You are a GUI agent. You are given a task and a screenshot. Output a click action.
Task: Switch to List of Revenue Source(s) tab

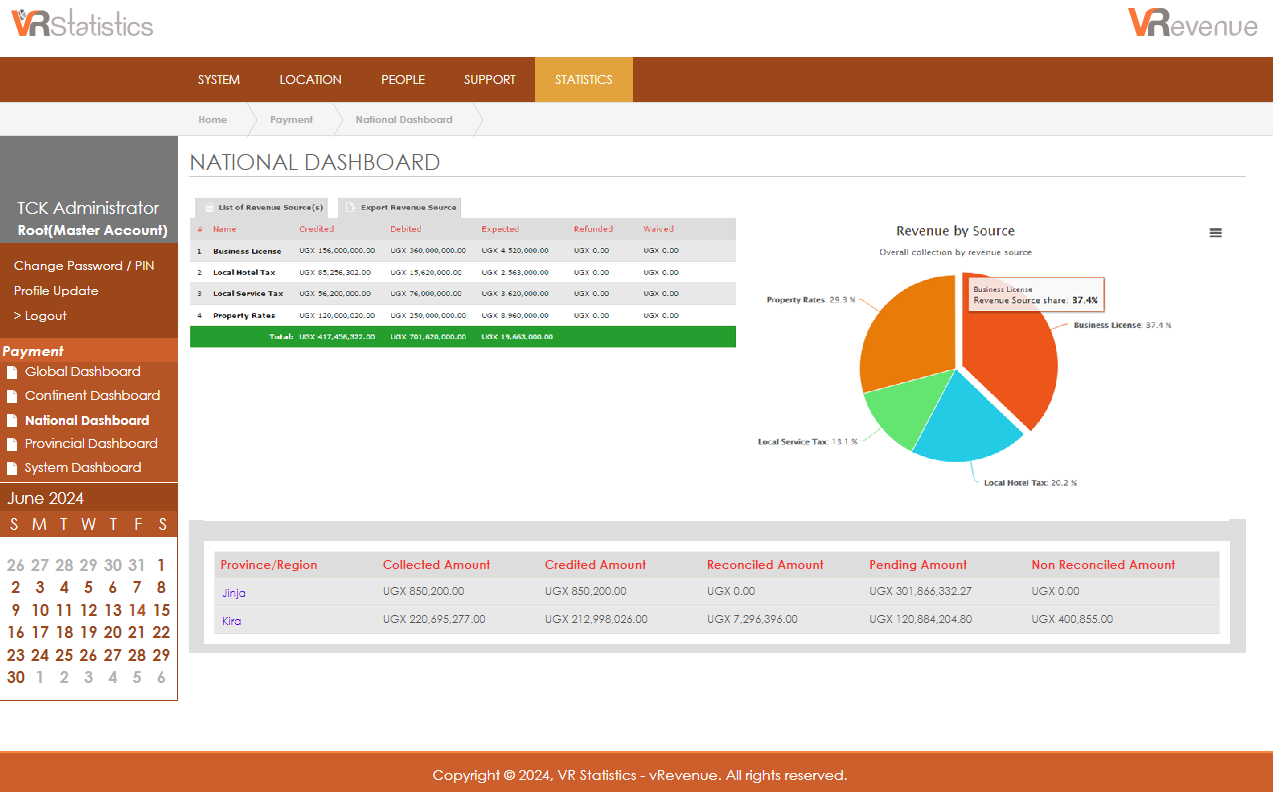pyautogui.click(x=260, y=208)
